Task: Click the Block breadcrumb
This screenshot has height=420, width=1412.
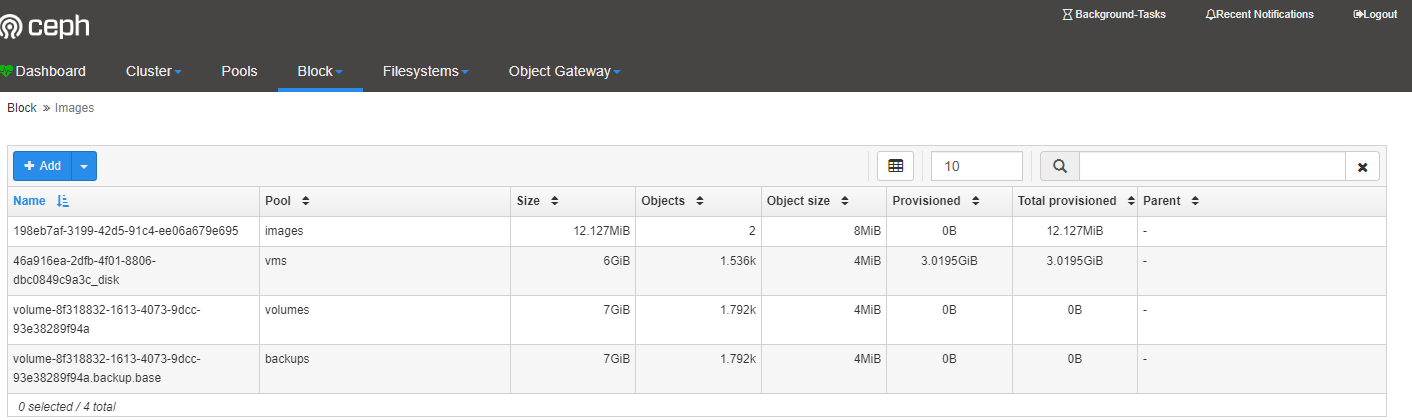Action: [21, 108]
